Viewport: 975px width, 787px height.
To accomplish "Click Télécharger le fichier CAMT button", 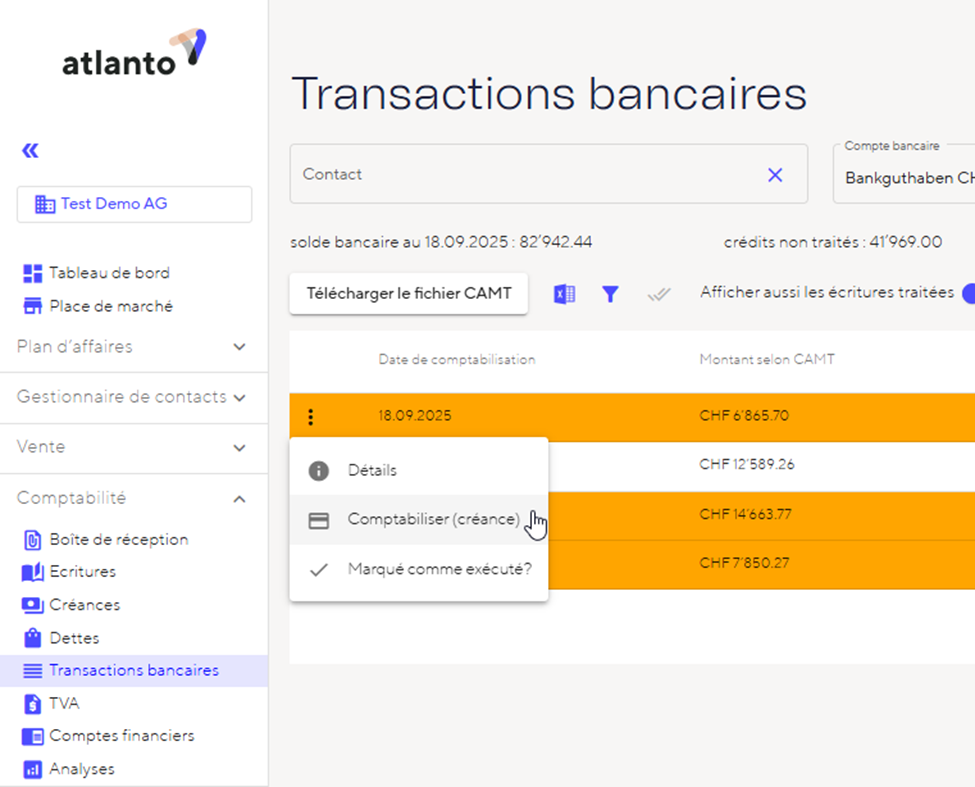I will click(409, 294).
